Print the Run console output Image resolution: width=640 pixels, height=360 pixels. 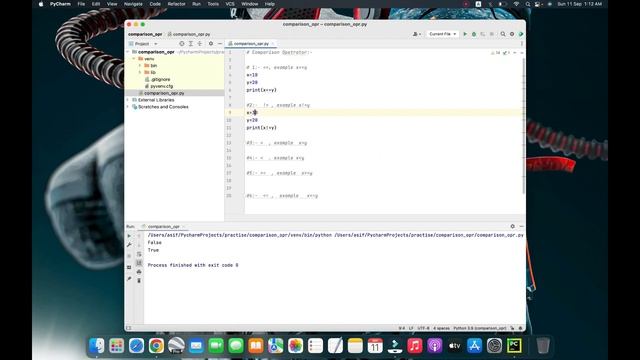(x=139, y=272)
